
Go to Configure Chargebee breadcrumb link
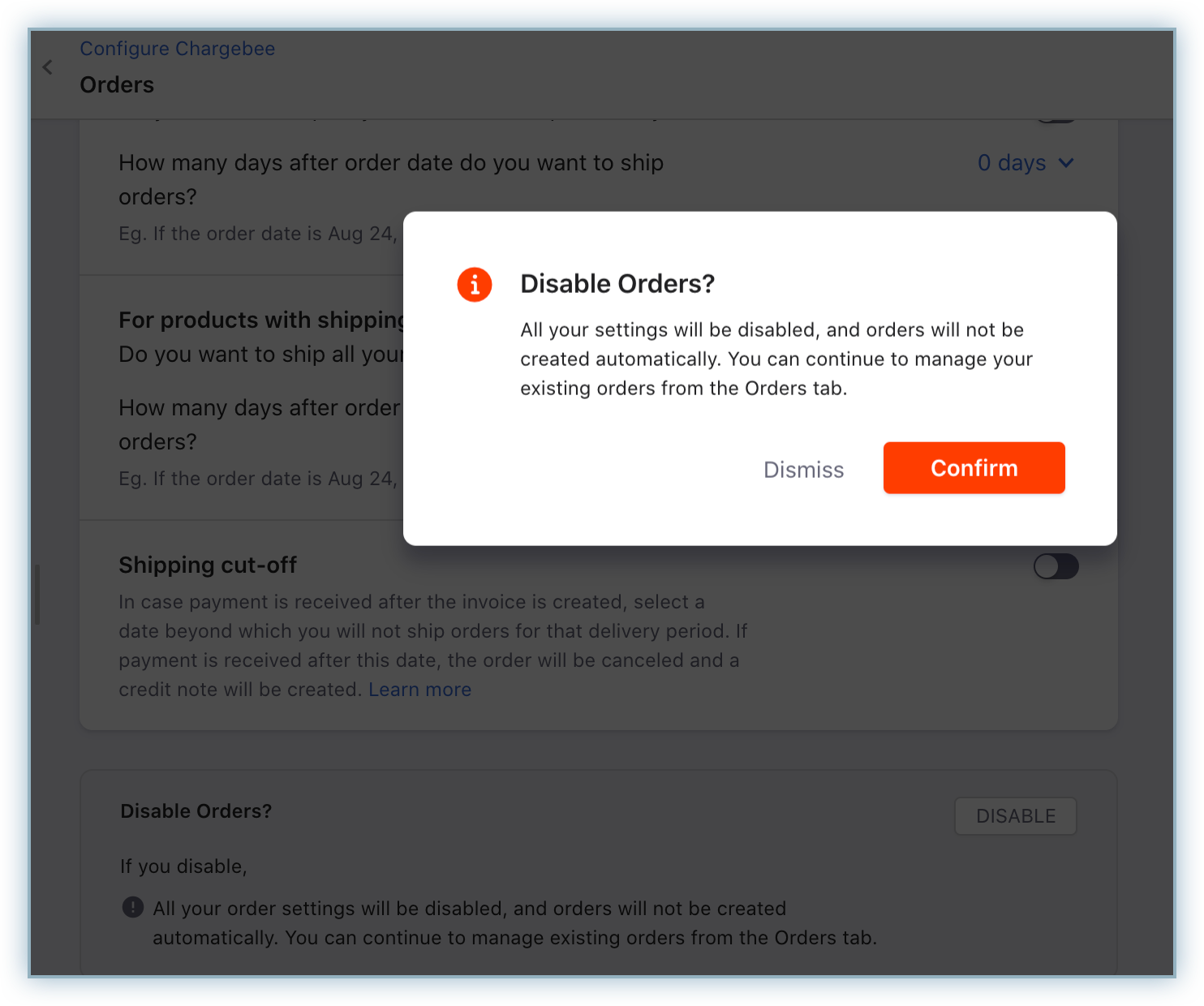(178, 49)
